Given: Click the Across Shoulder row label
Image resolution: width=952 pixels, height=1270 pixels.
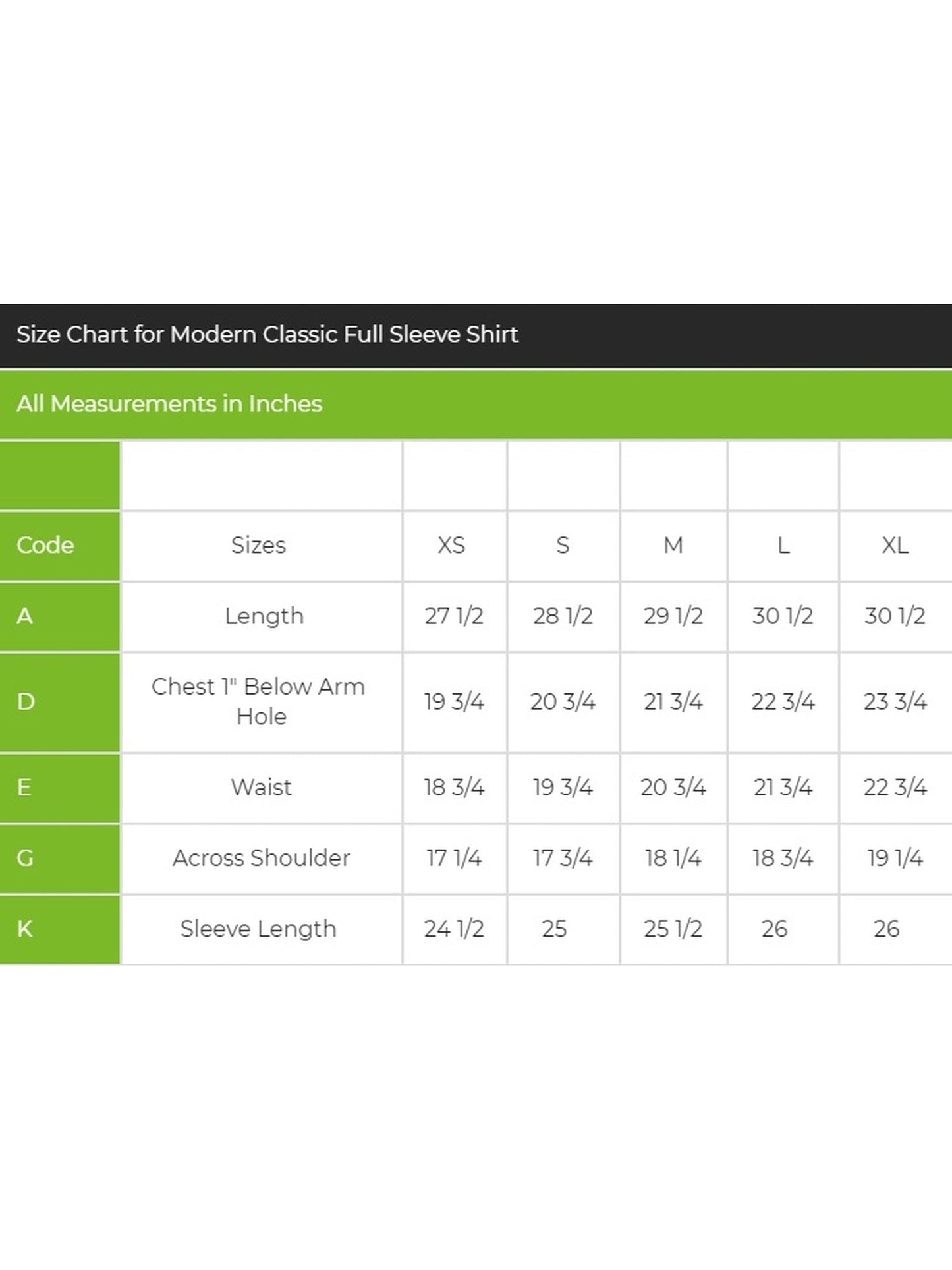Looking at the screenshot, I should click(262, 859).
